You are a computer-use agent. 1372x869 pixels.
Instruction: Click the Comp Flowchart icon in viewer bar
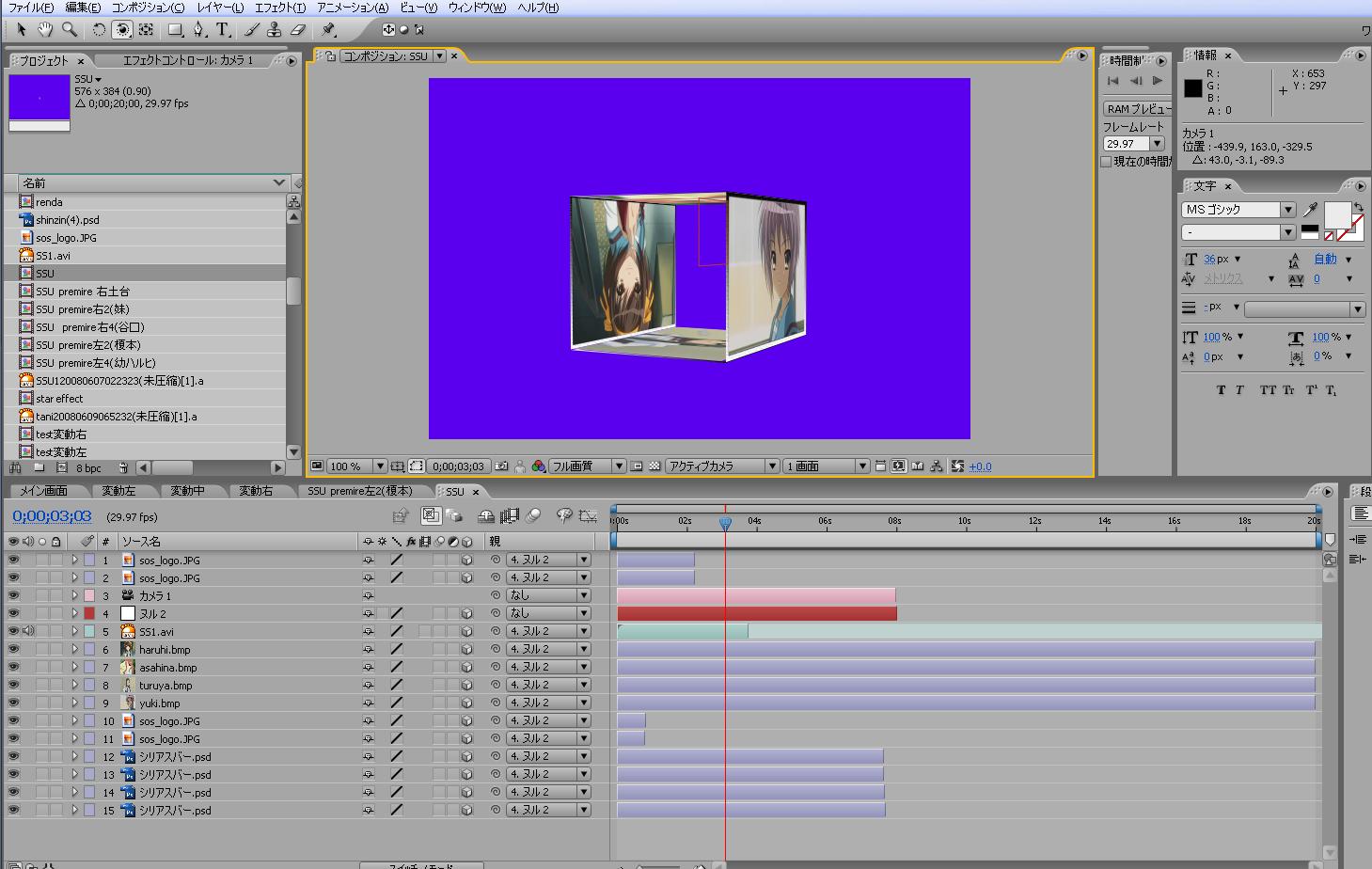tap(937, 466)
